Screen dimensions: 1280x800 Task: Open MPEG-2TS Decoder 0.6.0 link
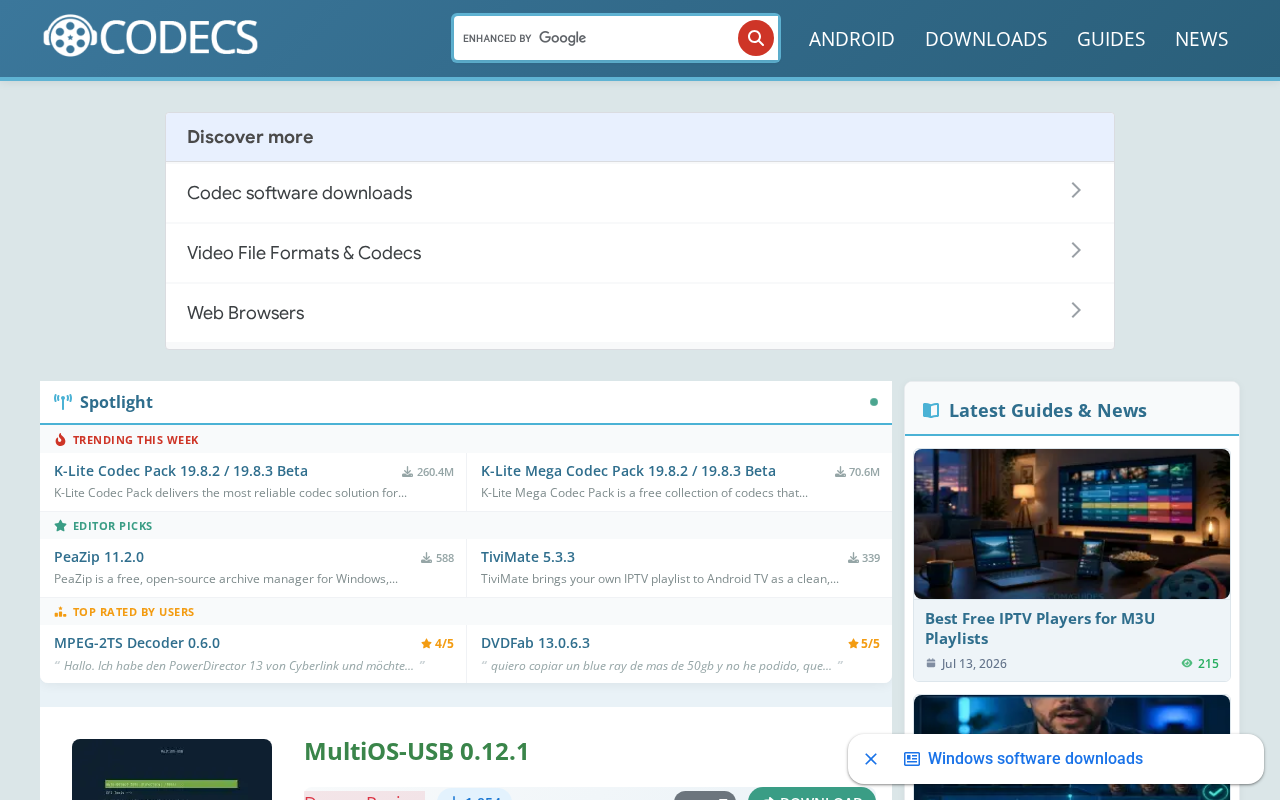point(137,643)
